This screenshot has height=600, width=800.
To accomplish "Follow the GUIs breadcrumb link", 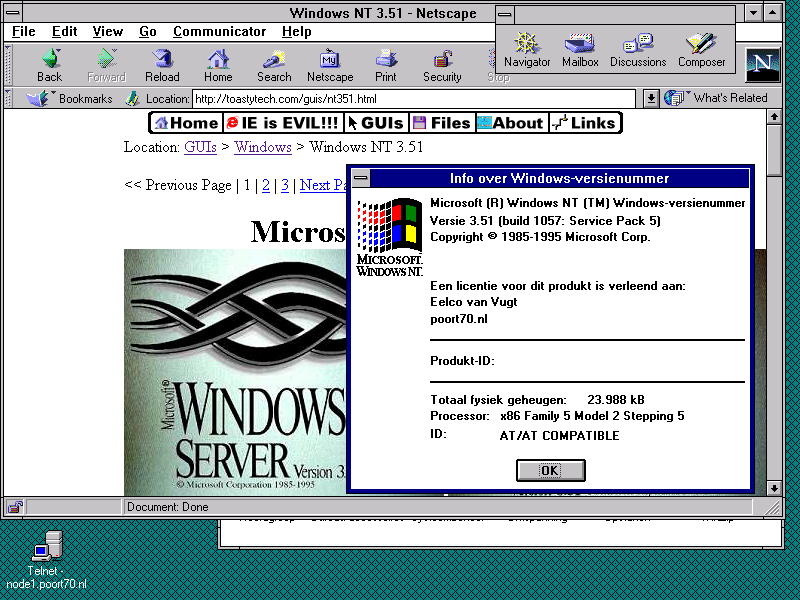I will [200, 147].
